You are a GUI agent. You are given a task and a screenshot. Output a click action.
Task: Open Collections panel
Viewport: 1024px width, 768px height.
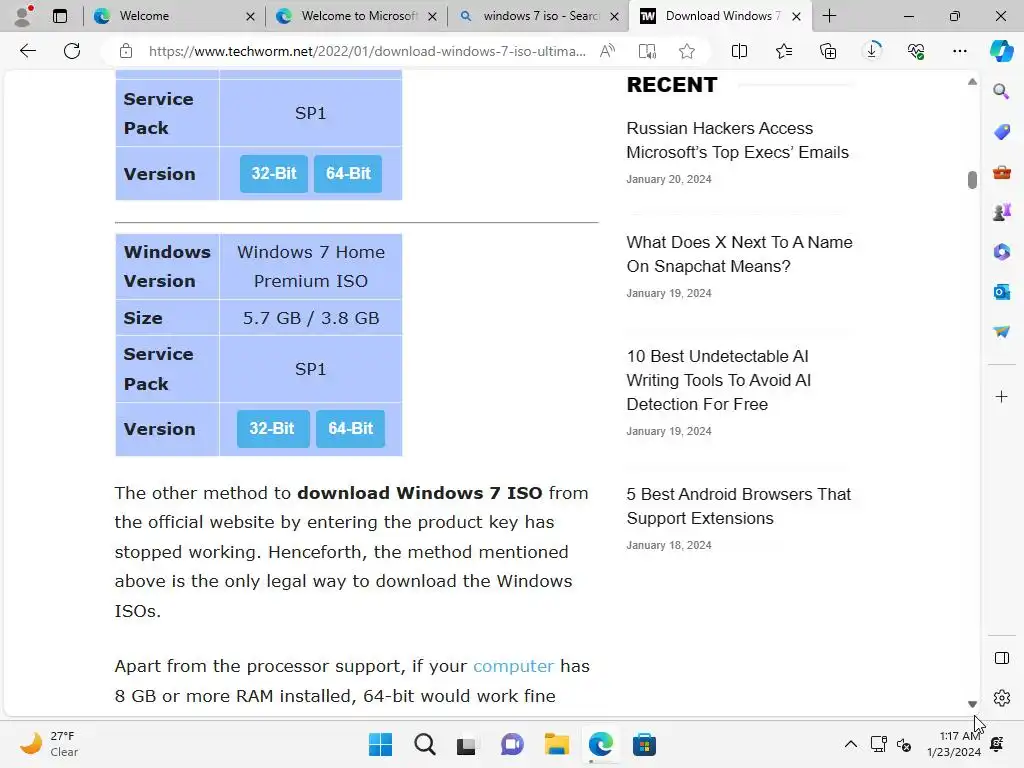827,51
